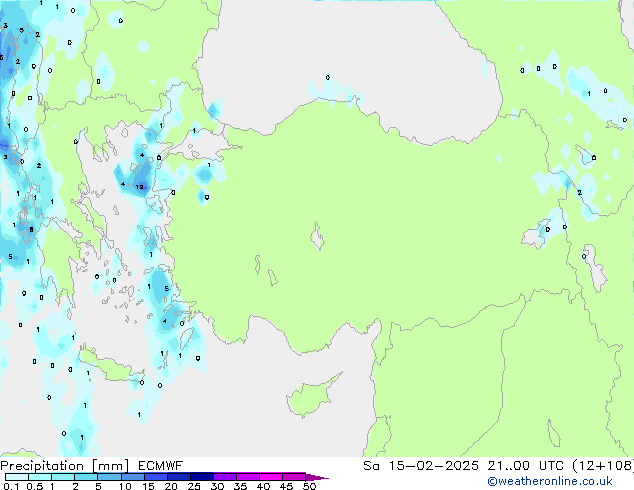This screenshot has width=634, height=490.
Task: Click the legend label 25
Action: coord(194,486)
